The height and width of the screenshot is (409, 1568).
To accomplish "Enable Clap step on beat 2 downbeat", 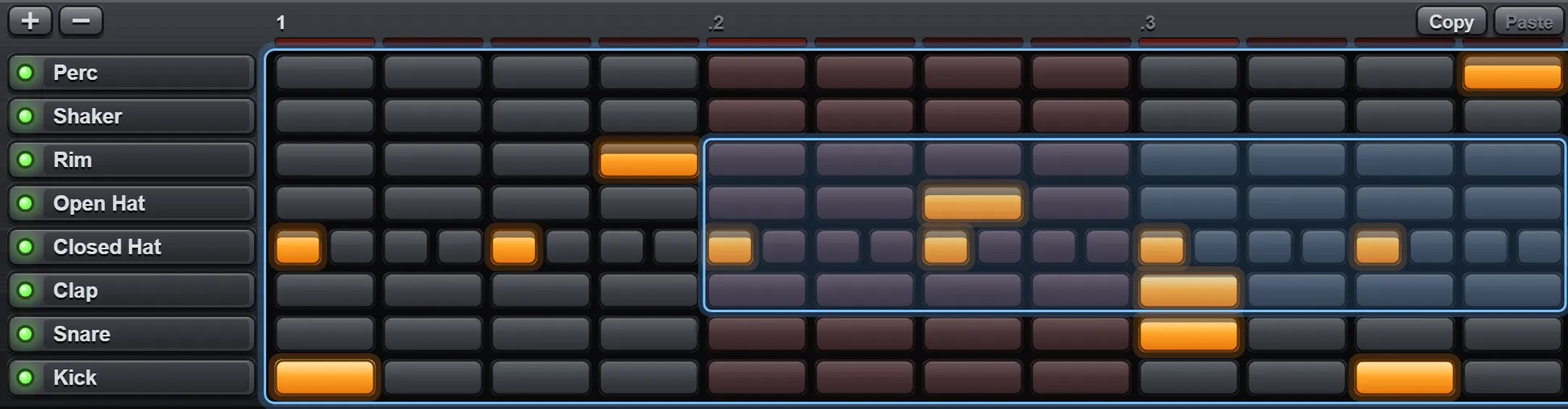I will (757, 290).
